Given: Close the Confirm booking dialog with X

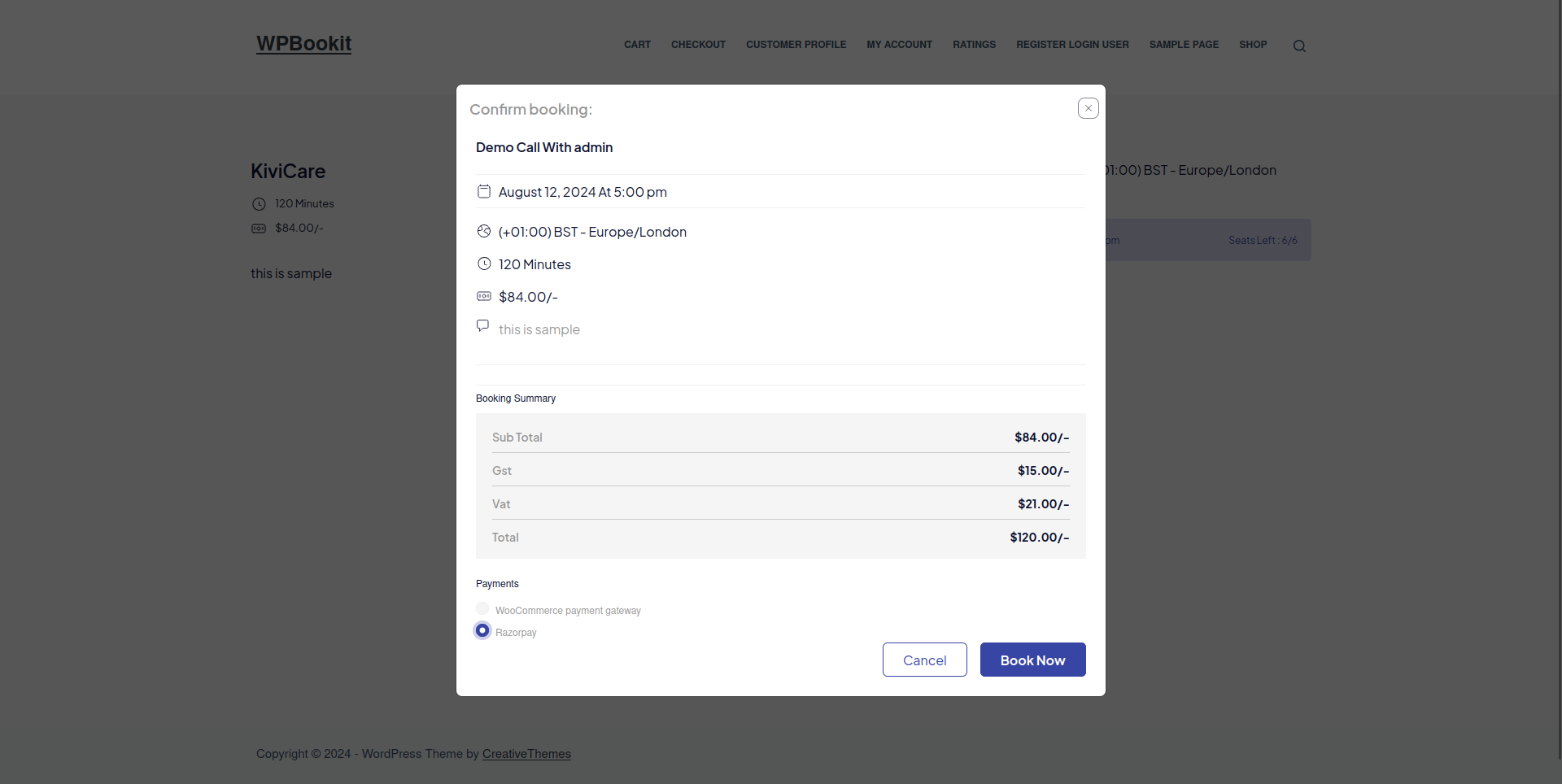Looking at the screenshot, I should pos(1088,108).
